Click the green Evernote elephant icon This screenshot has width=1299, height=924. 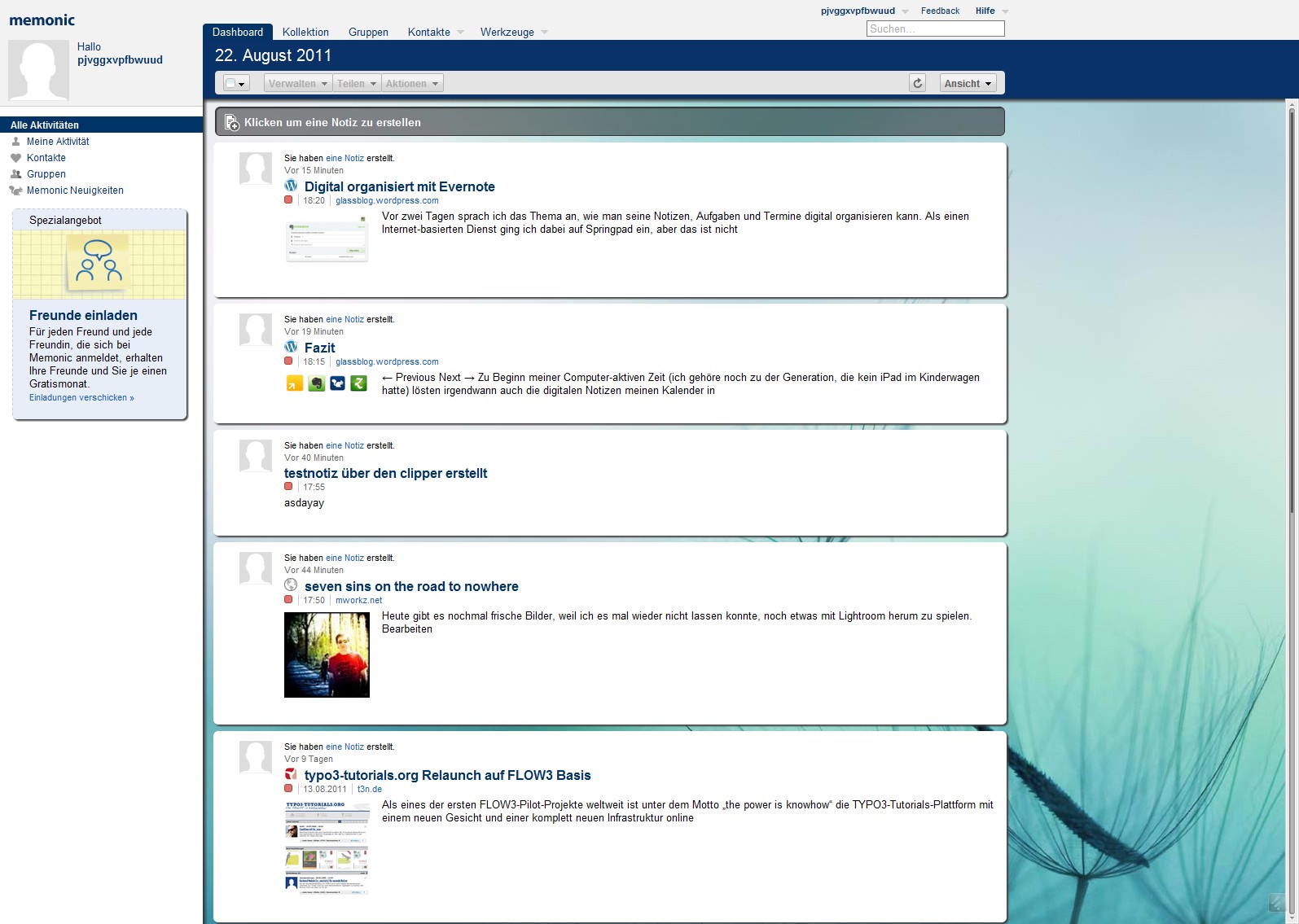[x=316, y=383]
